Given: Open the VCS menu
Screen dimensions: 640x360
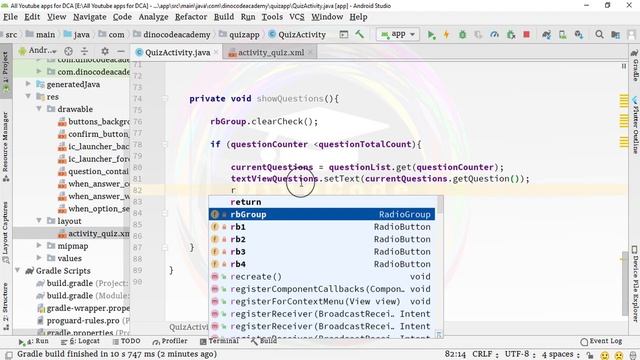Looking at the screenshot, I should coord(297,17).
